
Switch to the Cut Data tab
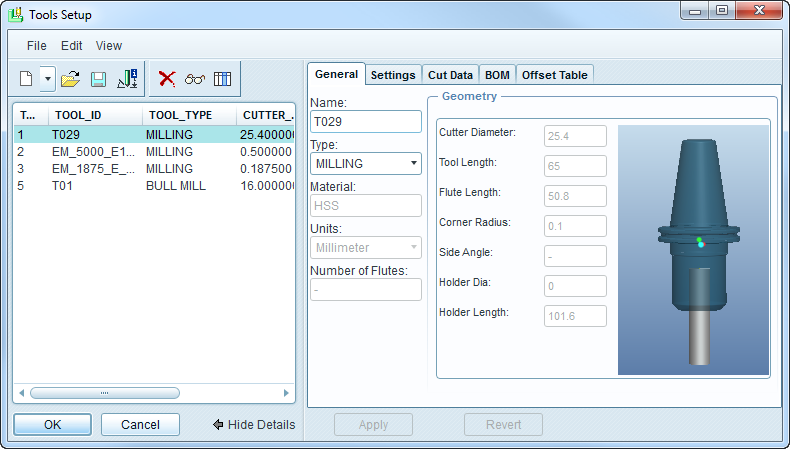coord(450,75)
